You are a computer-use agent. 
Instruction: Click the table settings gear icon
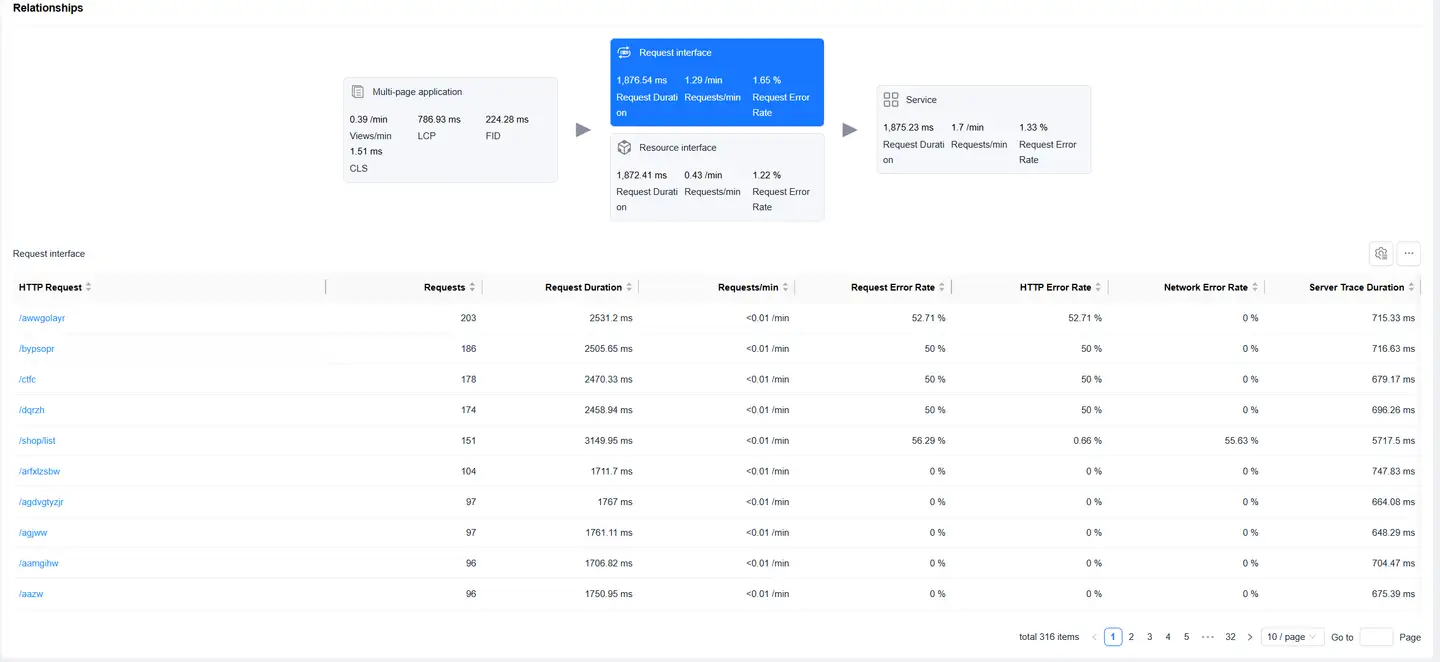pyautogui.click(x=1380, y=254)
